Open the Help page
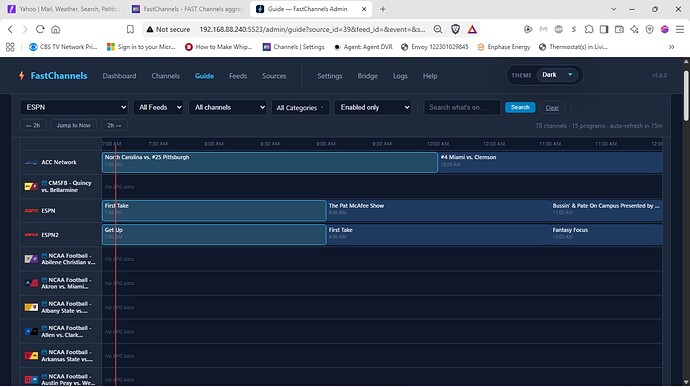 coord(430,76)
